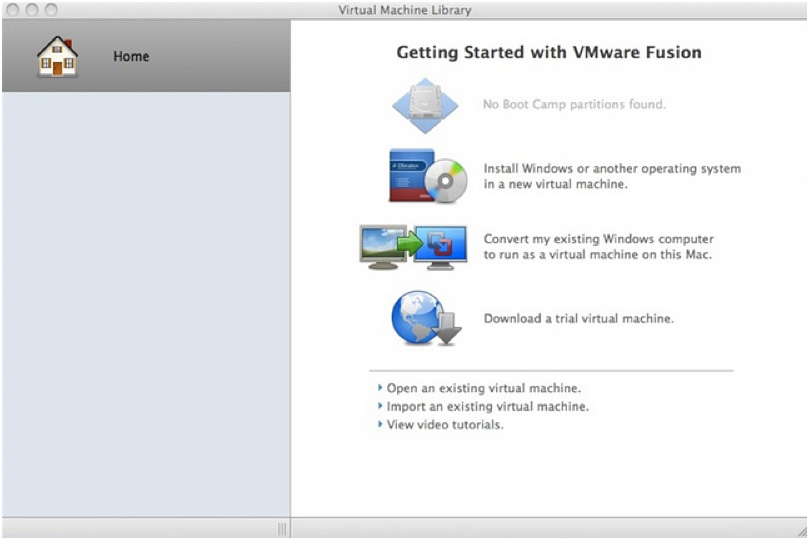Open an existing virtual machine link
809x540 pixels.
(x=483, y=388)
